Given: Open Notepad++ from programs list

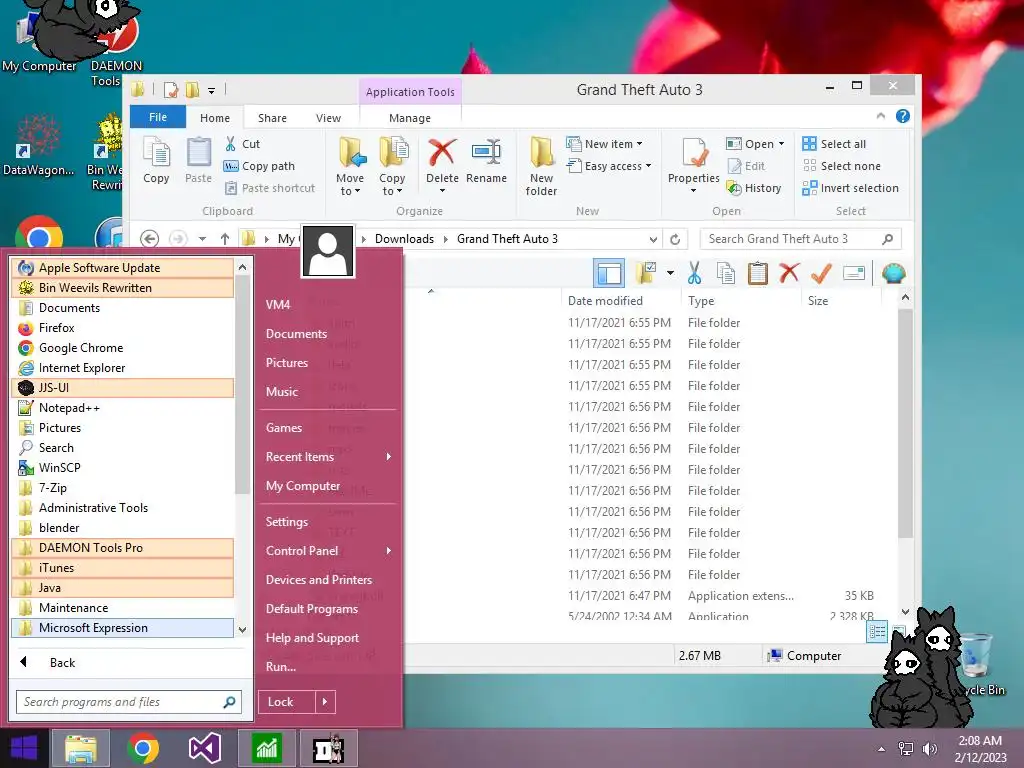Looking at the screenshot, I should coord(122,408).
